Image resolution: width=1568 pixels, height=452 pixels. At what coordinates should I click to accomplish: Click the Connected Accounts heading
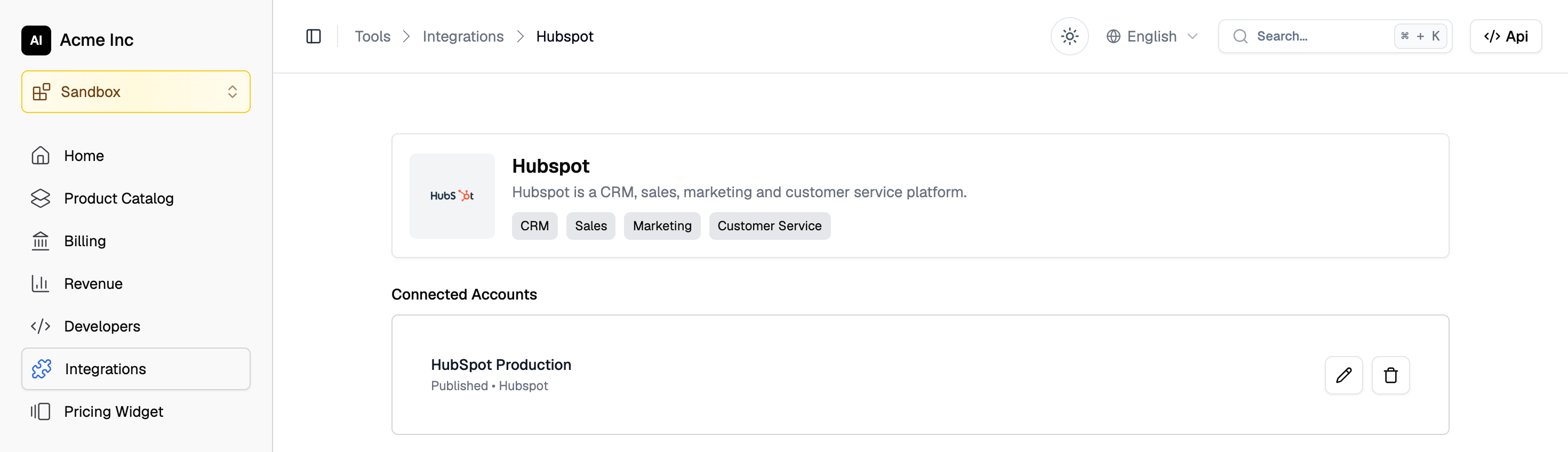[x=464, y=294]
